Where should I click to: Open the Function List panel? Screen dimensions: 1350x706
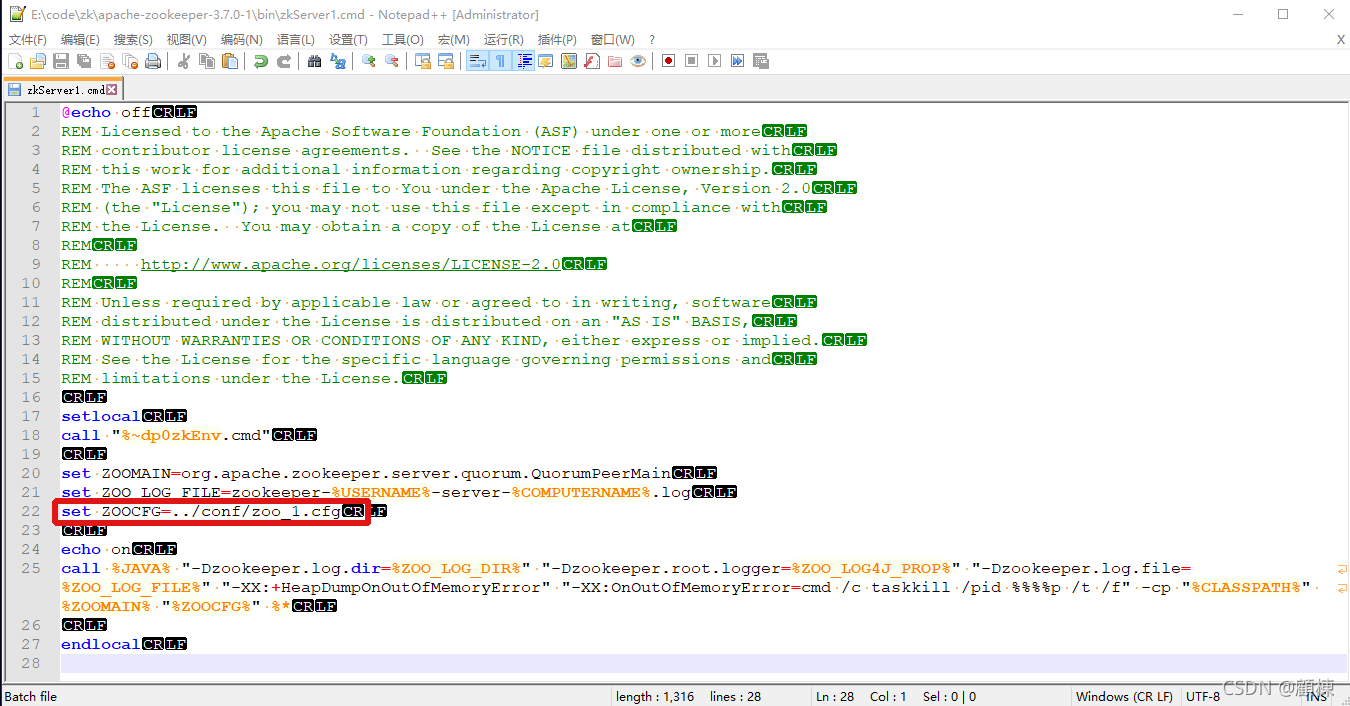pos(592,61)
